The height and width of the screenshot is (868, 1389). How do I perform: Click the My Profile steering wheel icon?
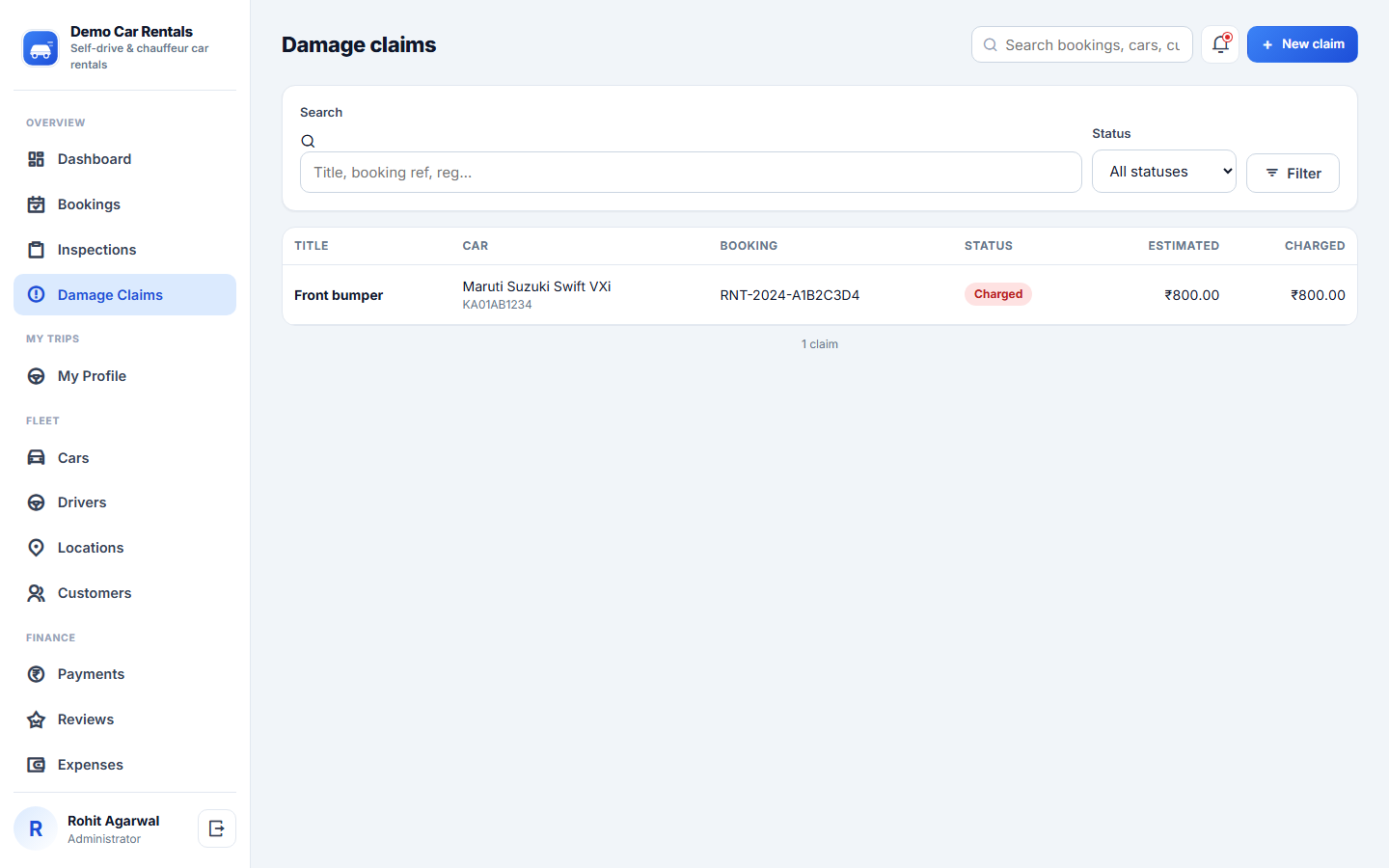click(37, 376)
